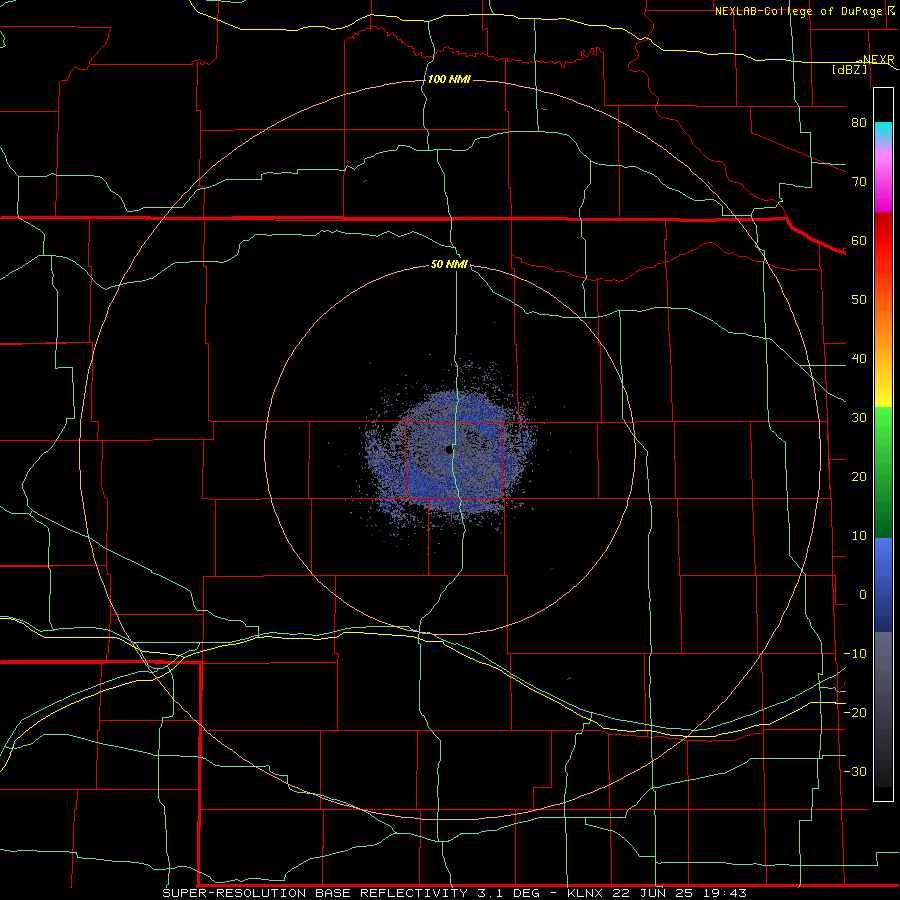Click the 50 value on the dBZ scale

(x=859, y=300)
